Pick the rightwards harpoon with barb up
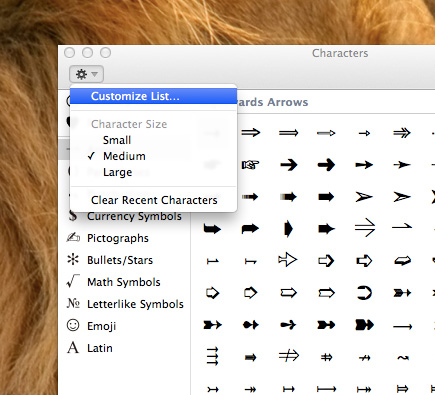Screen dimensions: 435x395 [x=402, y=227]
